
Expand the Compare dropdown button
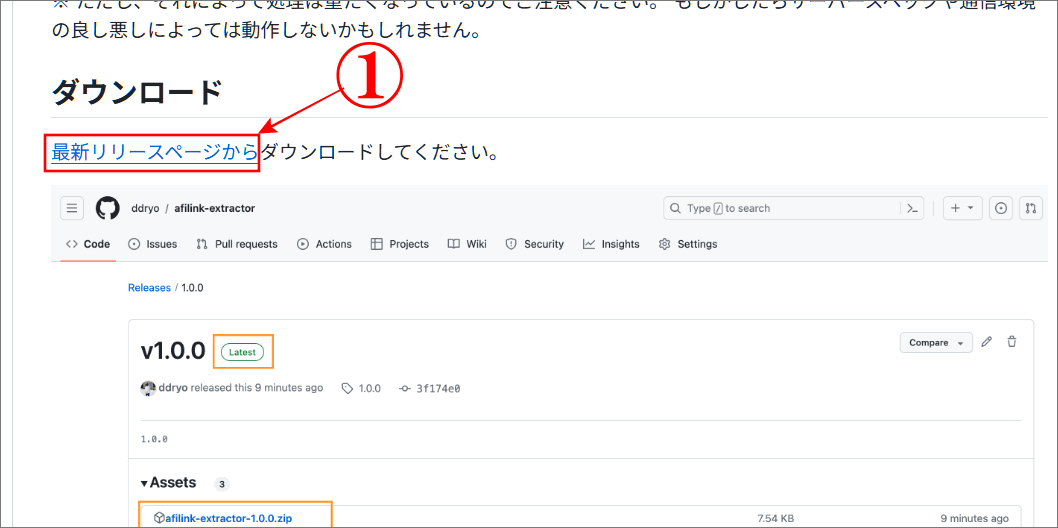point(935,342)
